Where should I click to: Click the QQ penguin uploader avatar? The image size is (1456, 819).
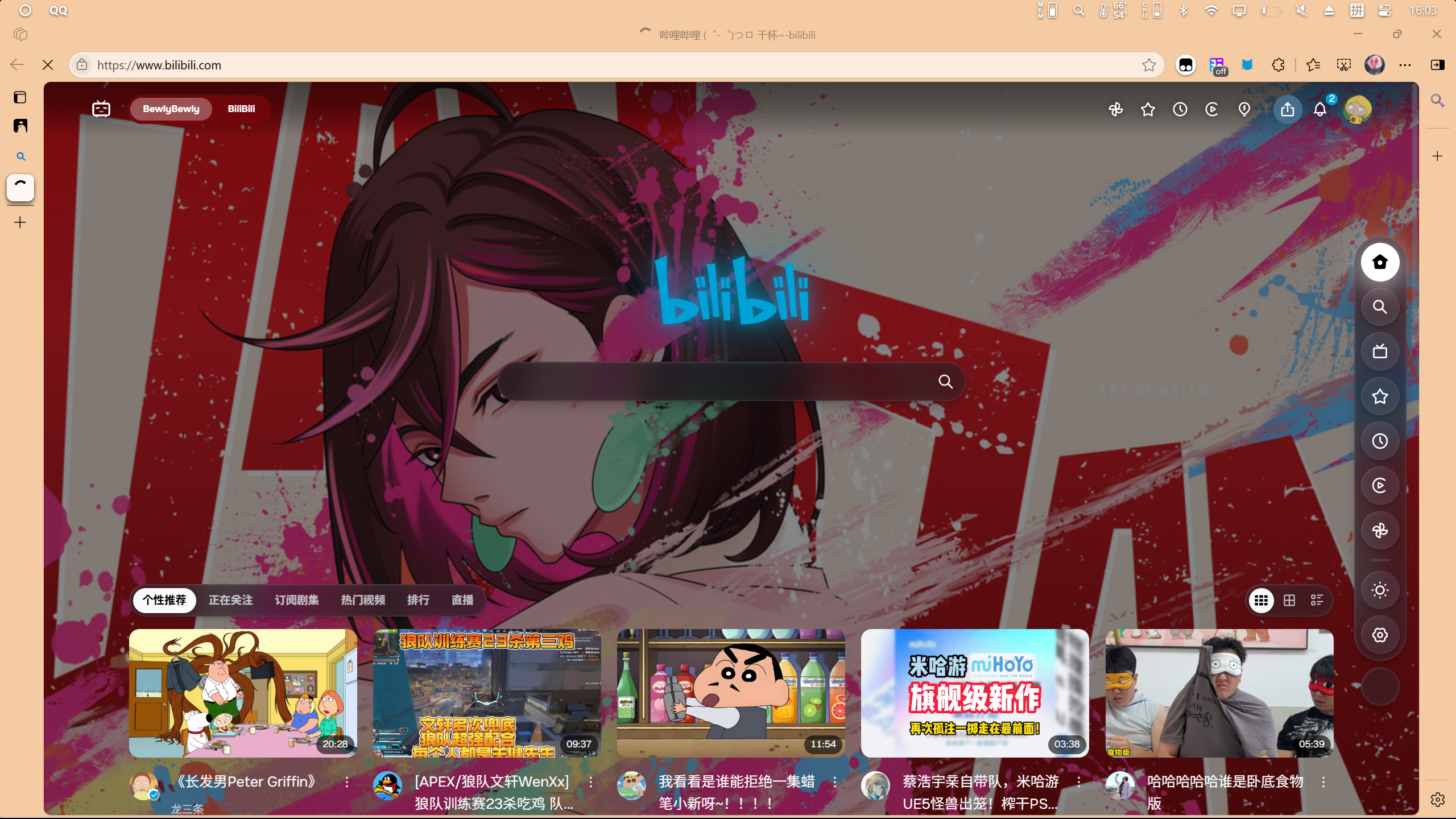[387, 786]
